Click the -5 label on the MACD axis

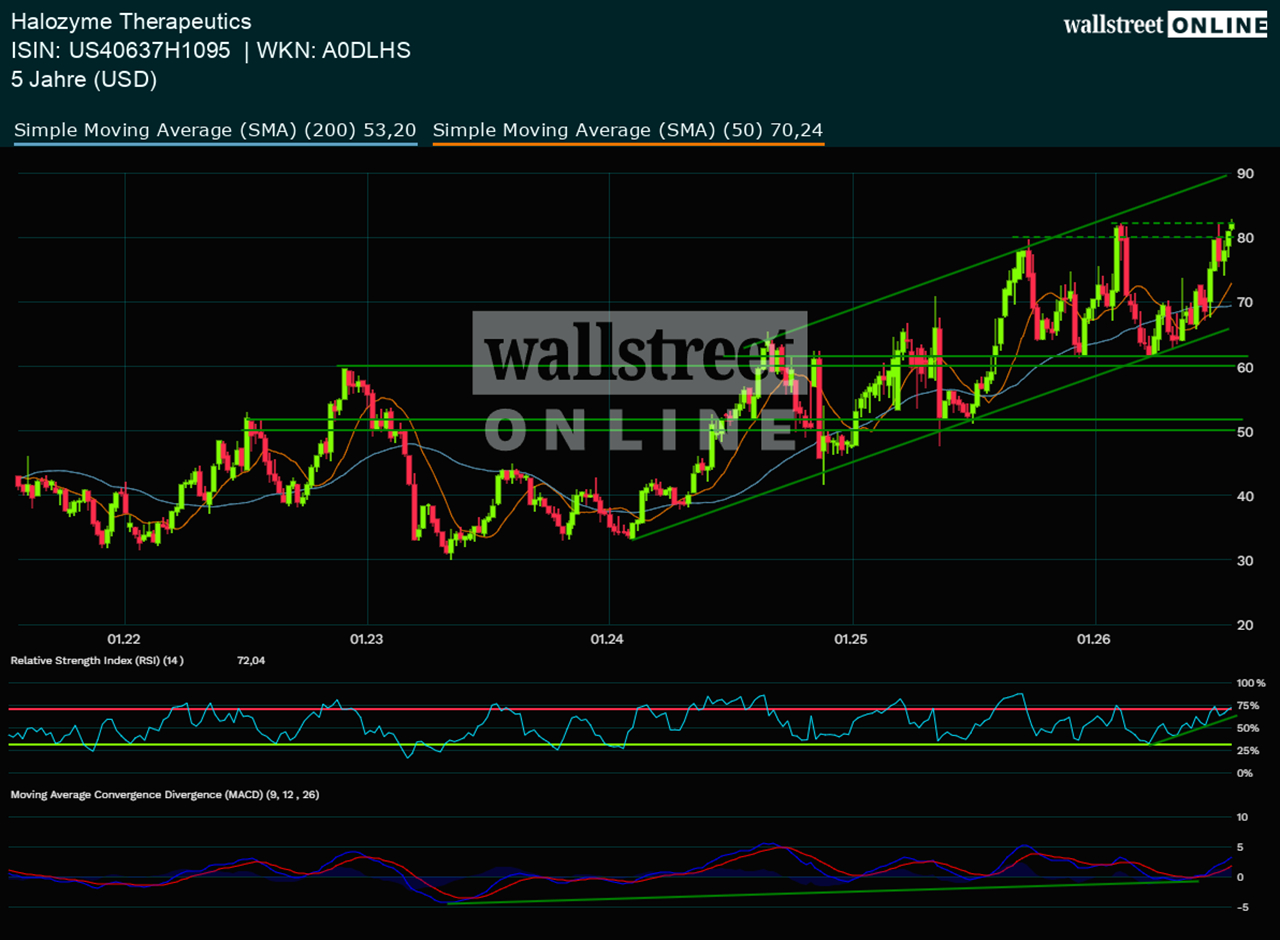(x=1241, y=908)
